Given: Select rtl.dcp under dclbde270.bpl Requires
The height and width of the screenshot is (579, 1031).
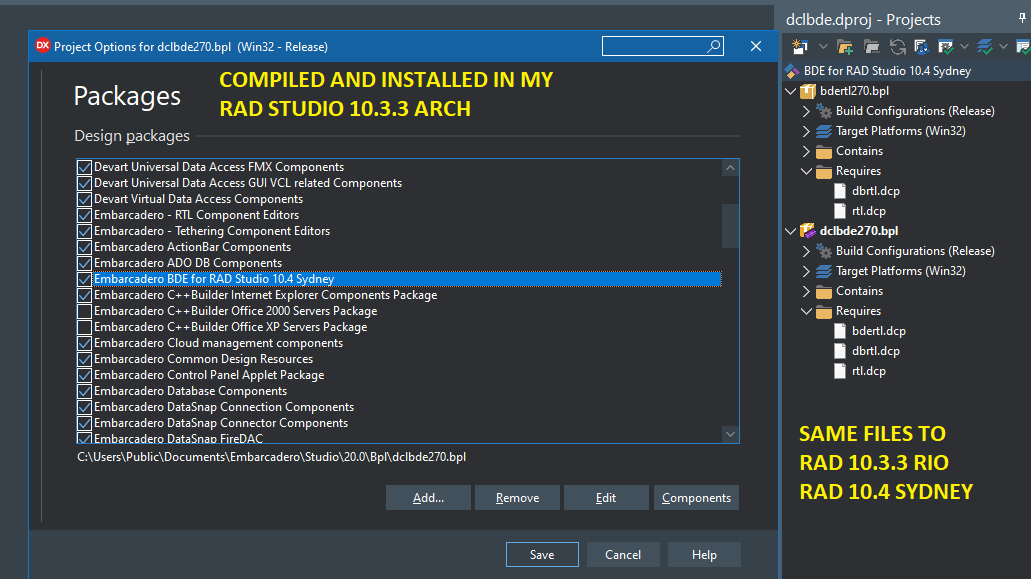Looking at the screenshot, I should [x=869, y=371].
